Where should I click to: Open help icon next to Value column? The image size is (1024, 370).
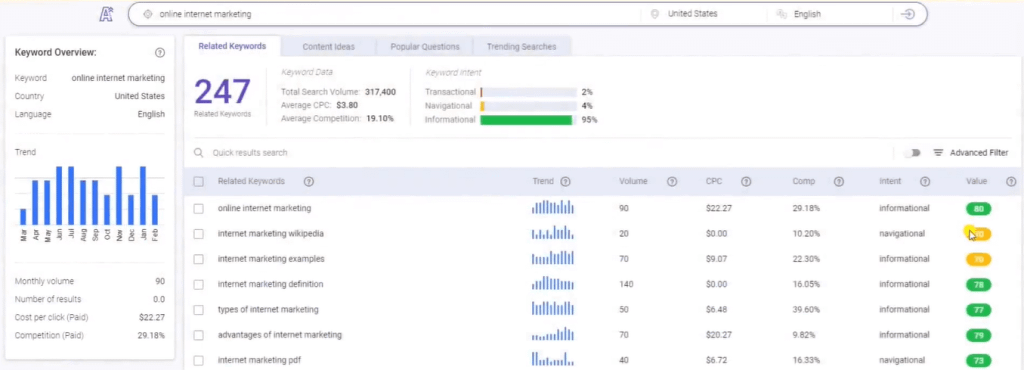1011,181
